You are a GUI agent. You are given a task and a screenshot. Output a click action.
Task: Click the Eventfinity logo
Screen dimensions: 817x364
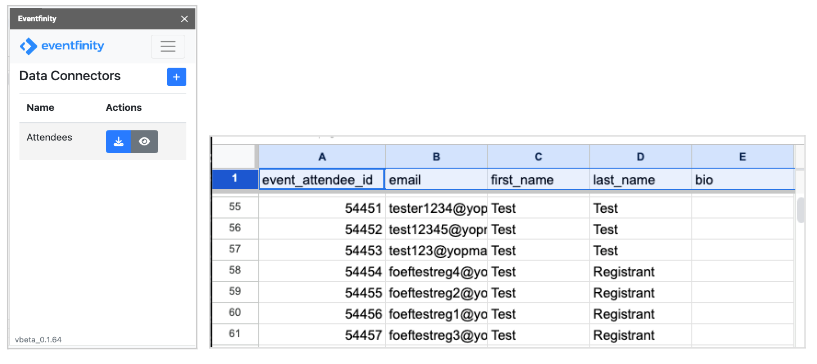[x=62, y=46]
